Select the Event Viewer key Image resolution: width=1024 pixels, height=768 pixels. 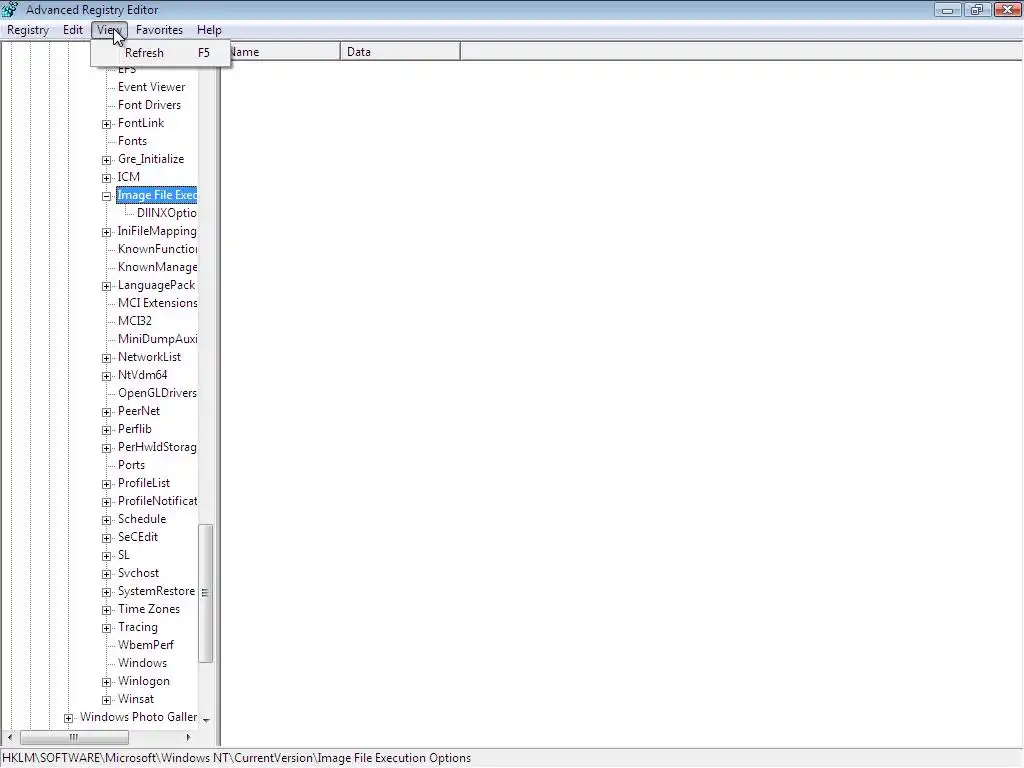pyautogui.click(x=152, y=87)
